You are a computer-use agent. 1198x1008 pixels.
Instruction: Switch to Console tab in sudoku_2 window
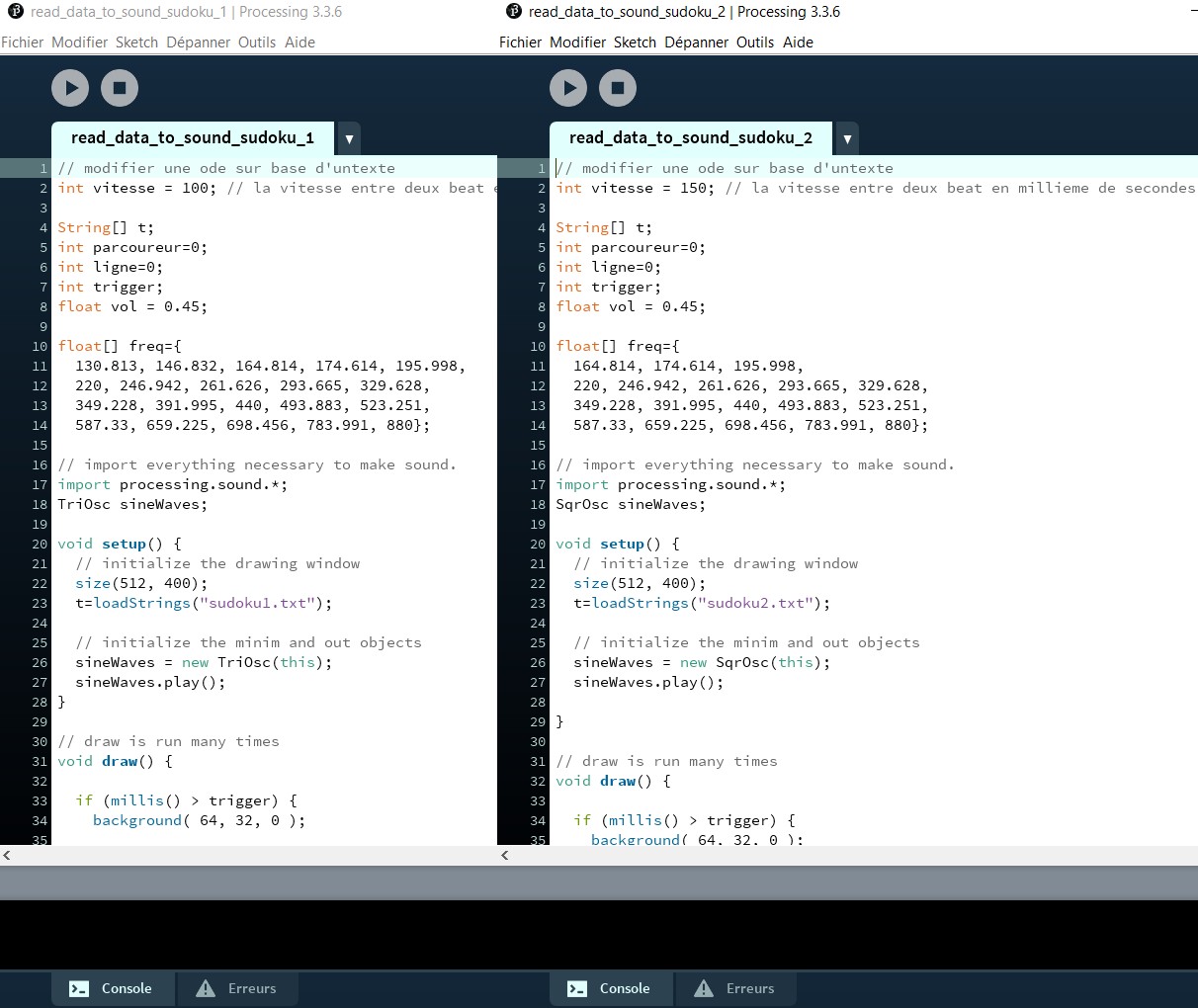(611, 988)
